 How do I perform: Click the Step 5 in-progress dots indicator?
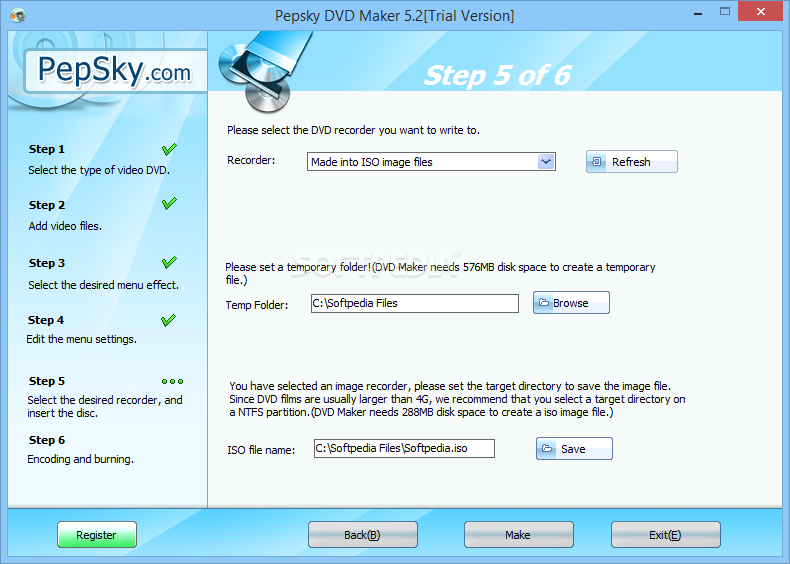pyautogui.click(x=172, y=382)
